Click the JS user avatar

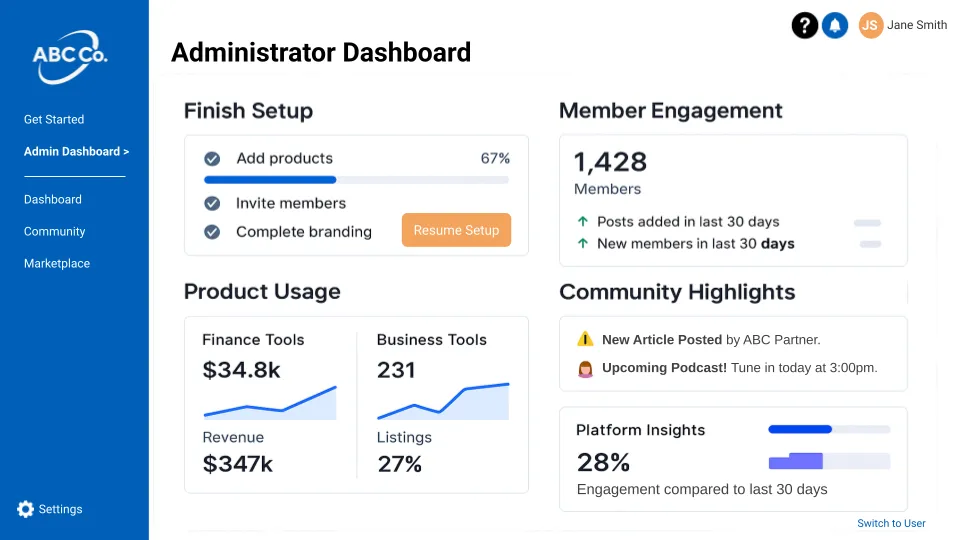click(x=871, y=25)
